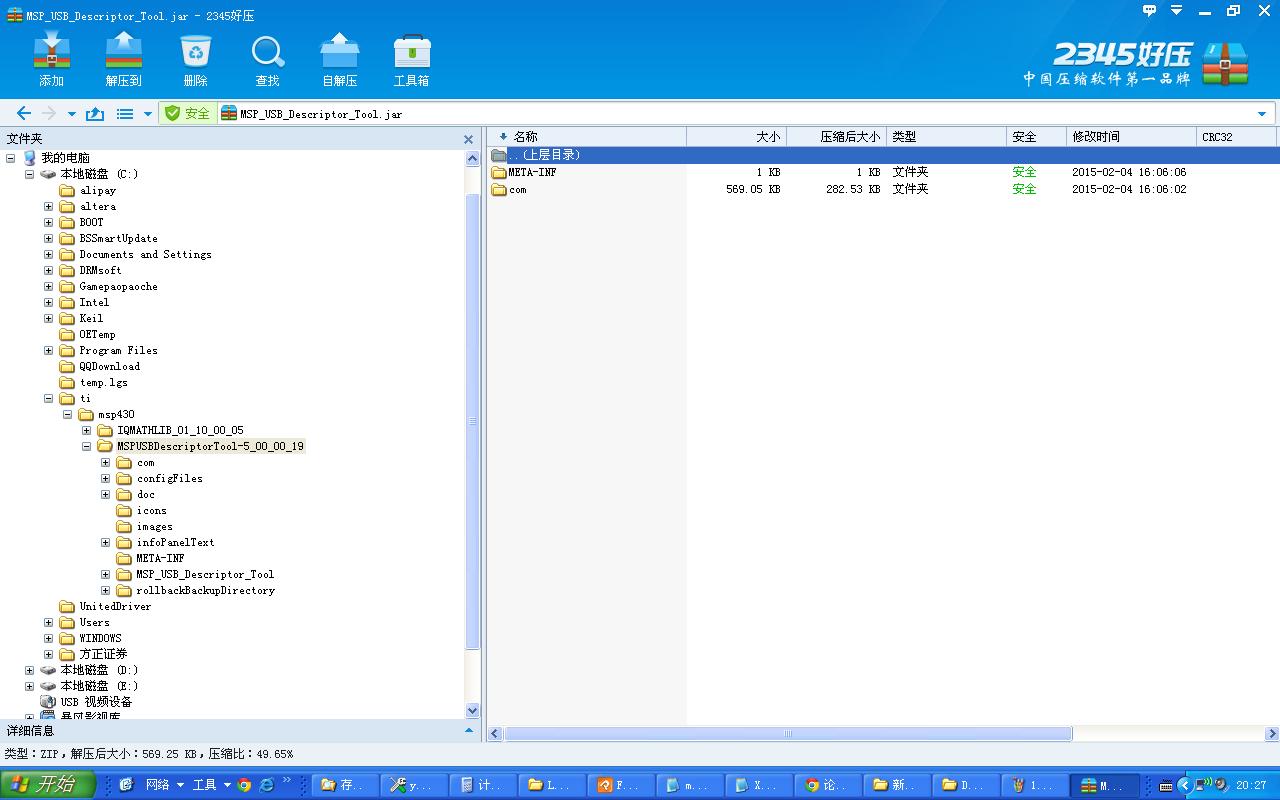This screenshot has width=1280, height=800.
Task: Click the 添加 (Add) toolbar icon
Action: tap(51, 60)
